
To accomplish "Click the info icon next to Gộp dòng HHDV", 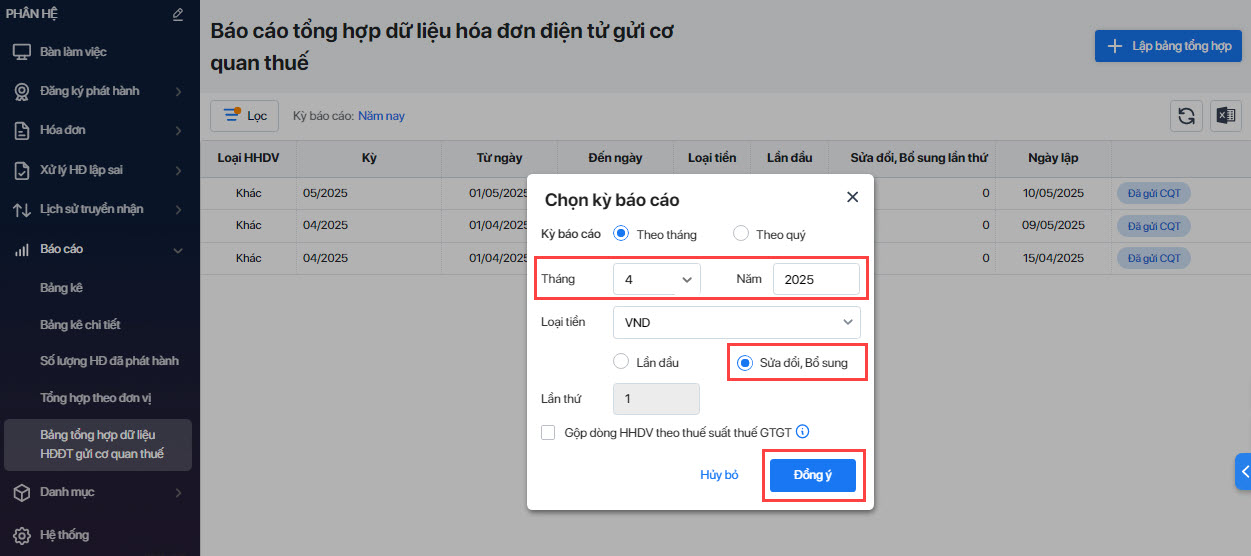I will tap(802, 432).
